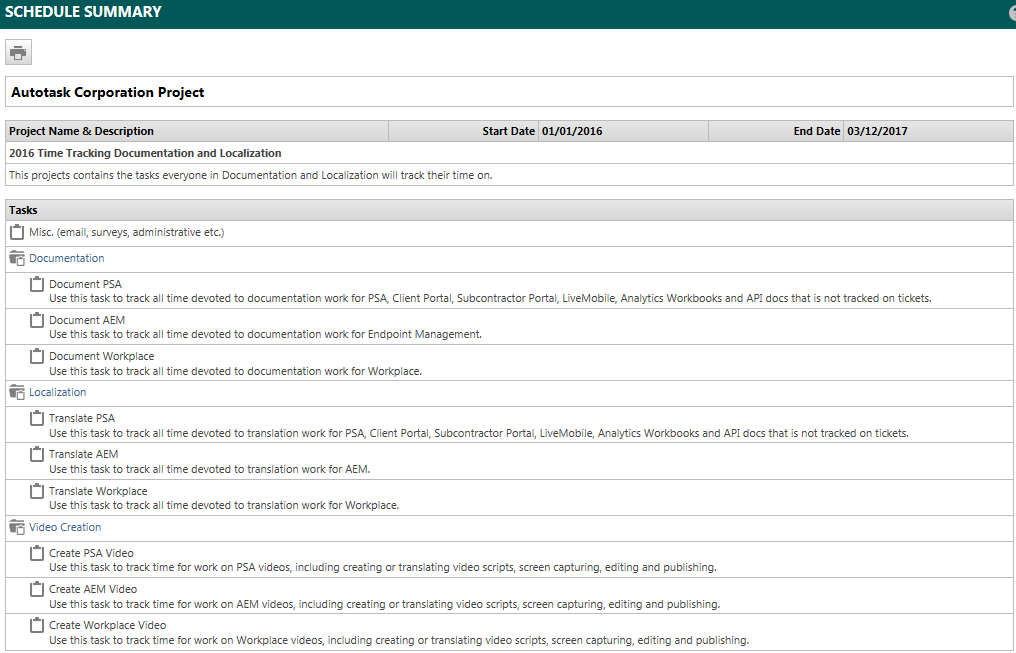
Task: Click the Documentation phase folder icon
Action: coord(17,258)
